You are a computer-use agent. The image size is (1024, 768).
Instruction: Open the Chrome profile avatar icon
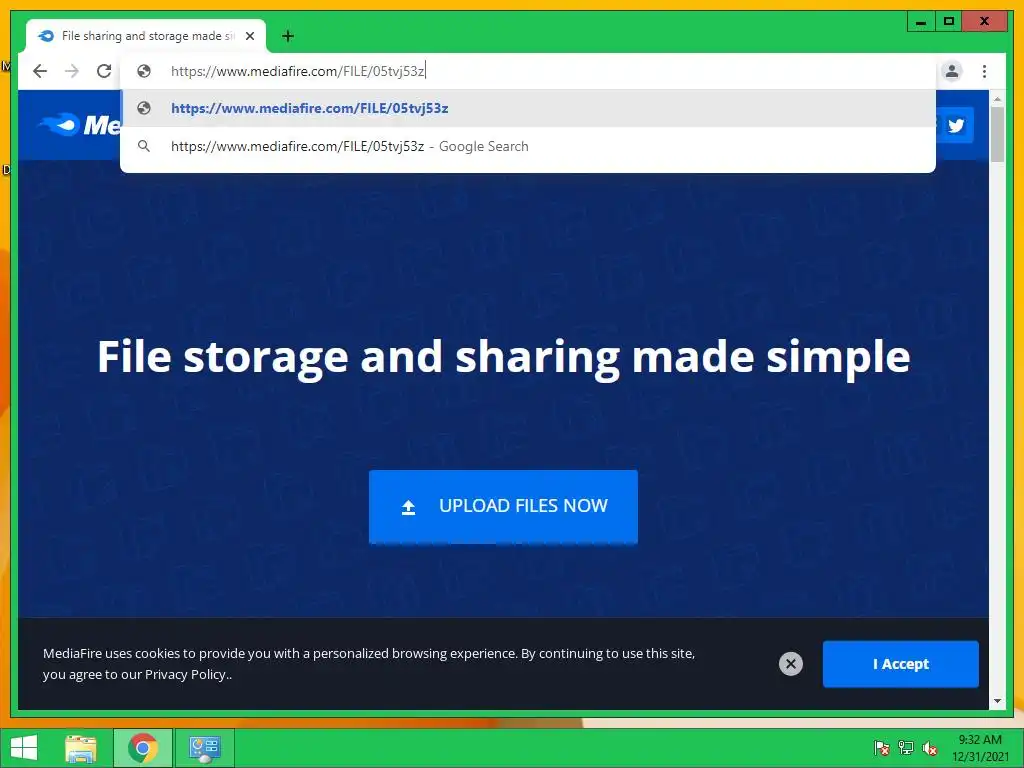pos(952,71)
